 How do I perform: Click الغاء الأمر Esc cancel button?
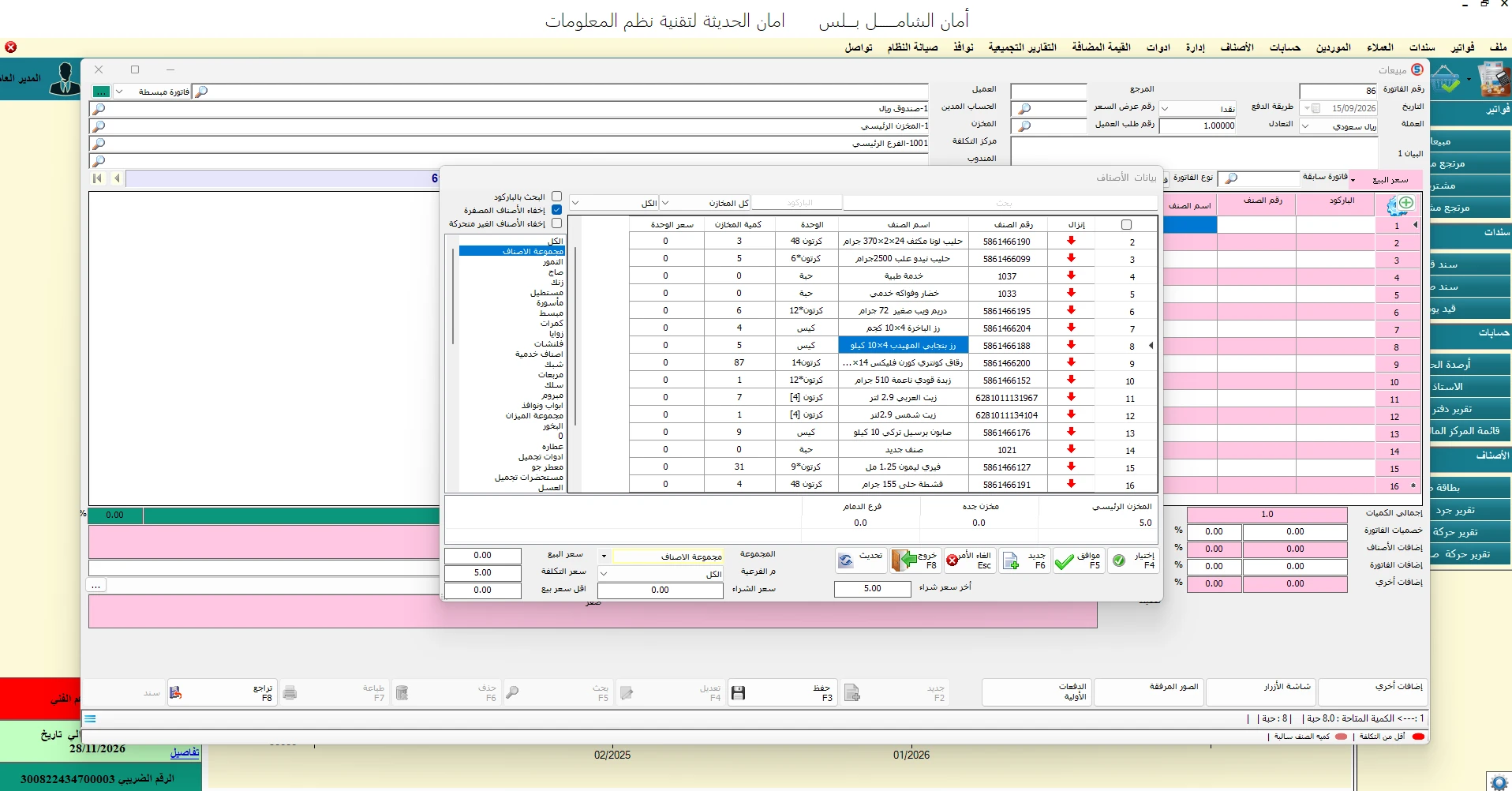tap(969, 560)
